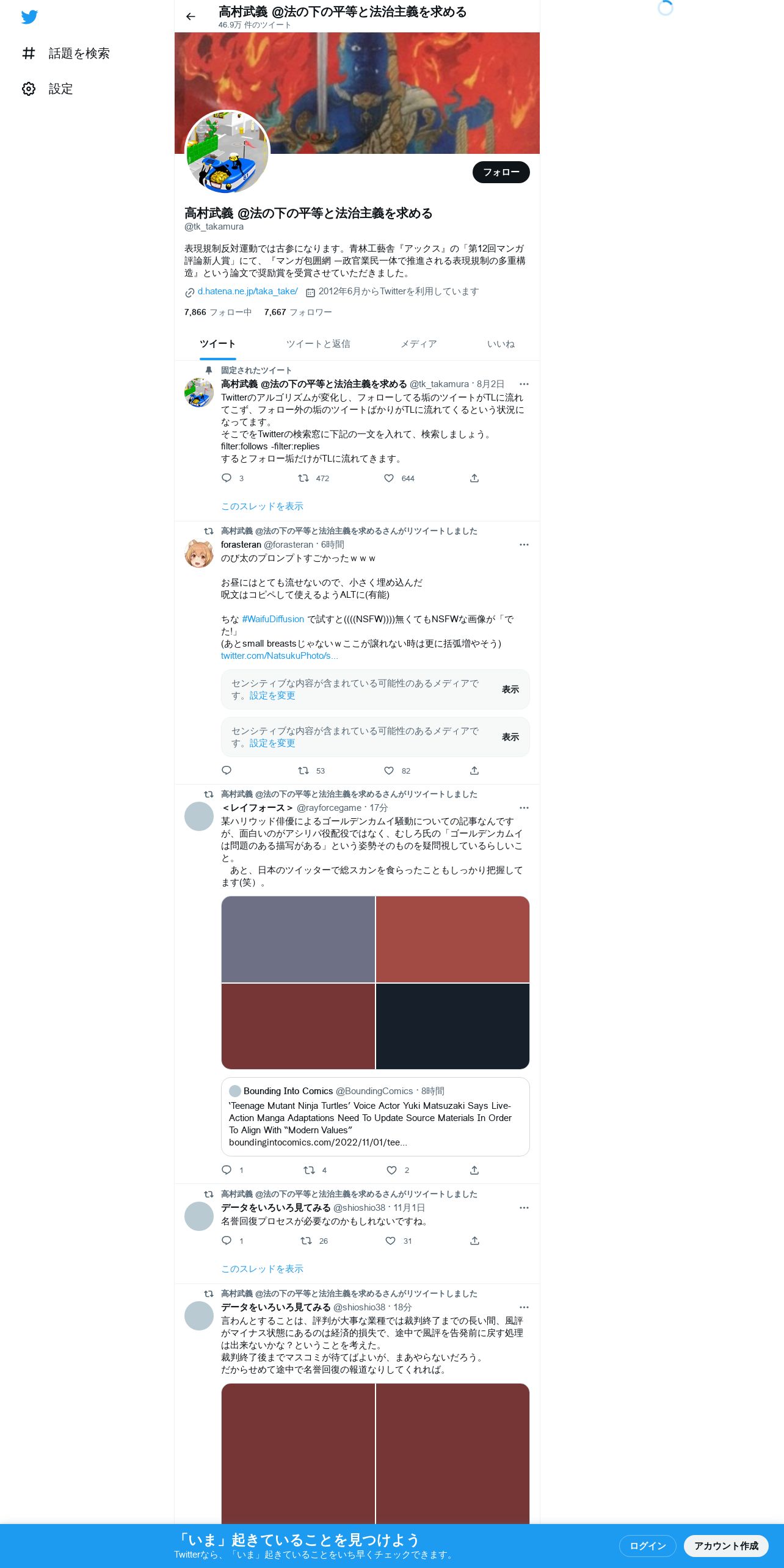Show the second sensitive media with 表示

[510, 737]
